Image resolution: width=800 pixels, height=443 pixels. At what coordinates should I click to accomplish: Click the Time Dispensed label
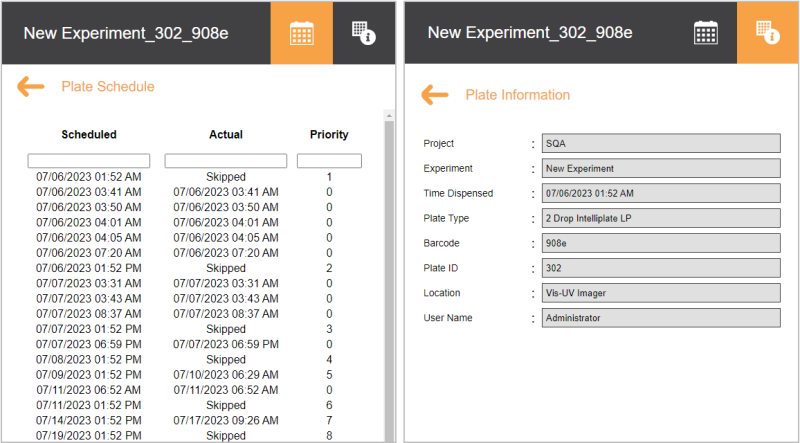[458, 193]
